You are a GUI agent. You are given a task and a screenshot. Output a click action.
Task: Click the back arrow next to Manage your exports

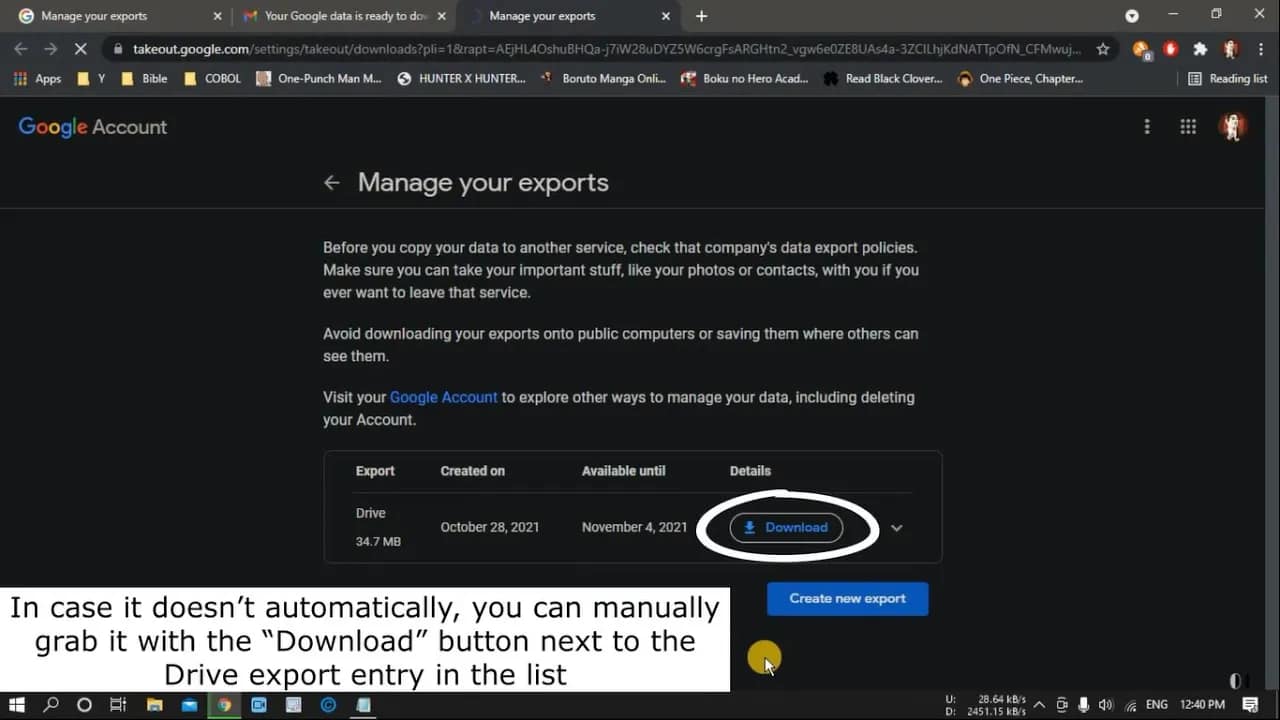332,182
